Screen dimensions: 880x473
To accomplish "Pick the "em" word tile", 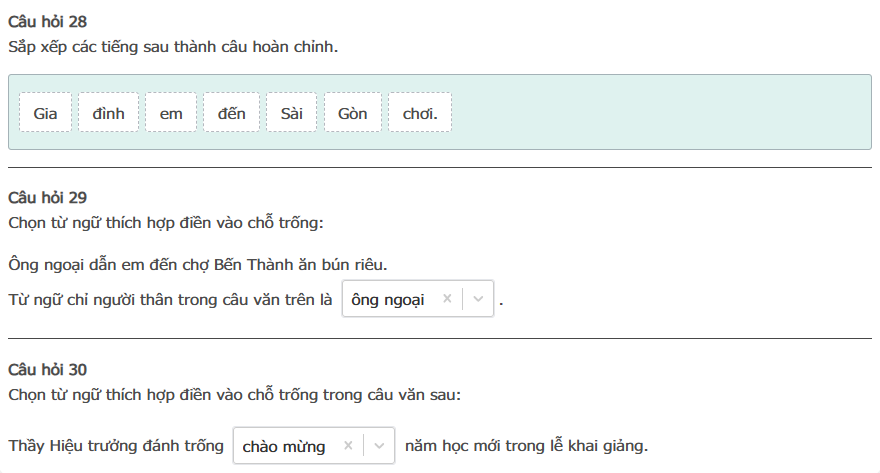I will pos(171,113).
